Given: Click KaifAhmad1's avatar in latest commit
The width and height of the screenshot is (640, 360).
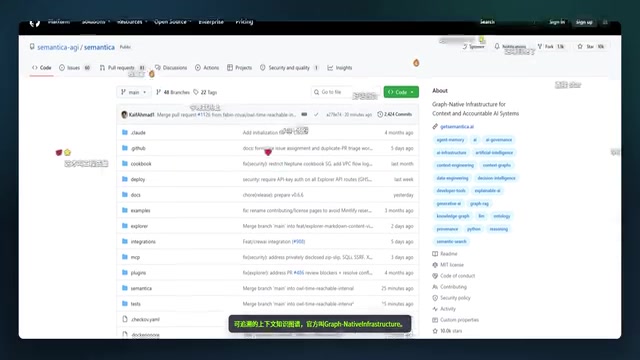Looking at the screenshot, I should (x=124, y=115).
